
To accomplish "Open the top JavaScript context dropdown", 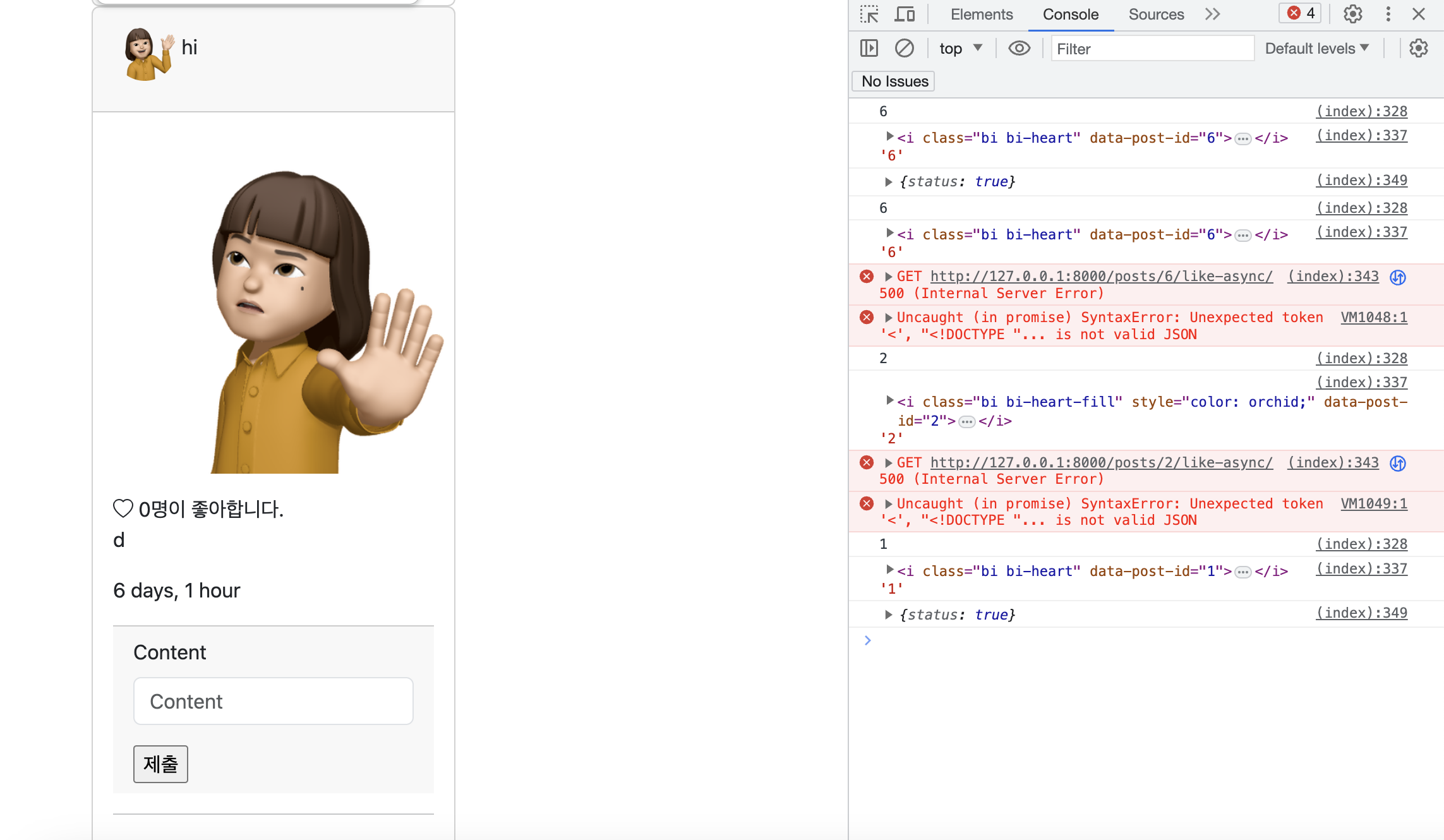I will click(x=961, y=48).
